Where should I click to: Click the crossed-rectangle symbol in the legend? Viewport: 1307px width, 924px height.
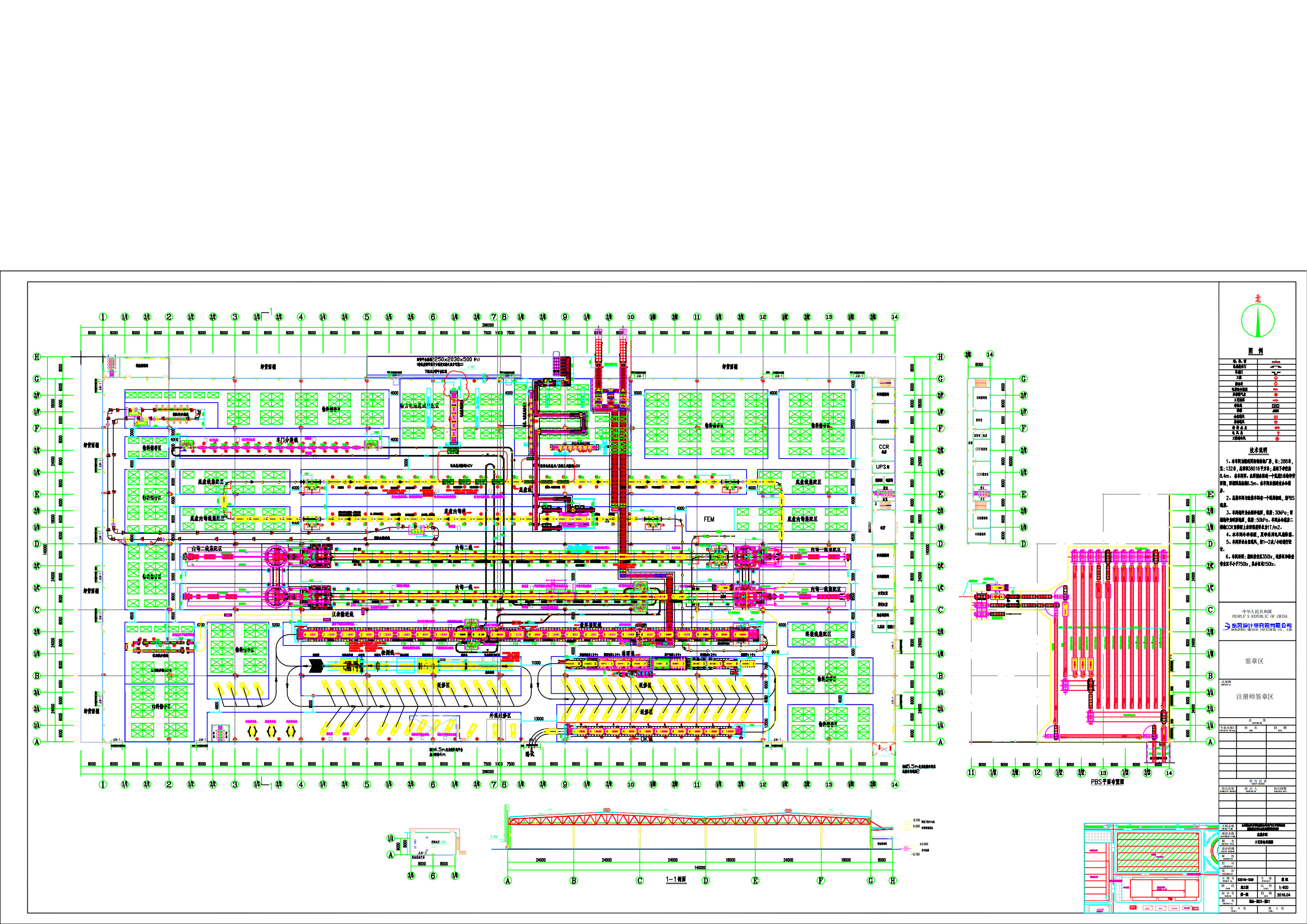tap(1276, 406)
